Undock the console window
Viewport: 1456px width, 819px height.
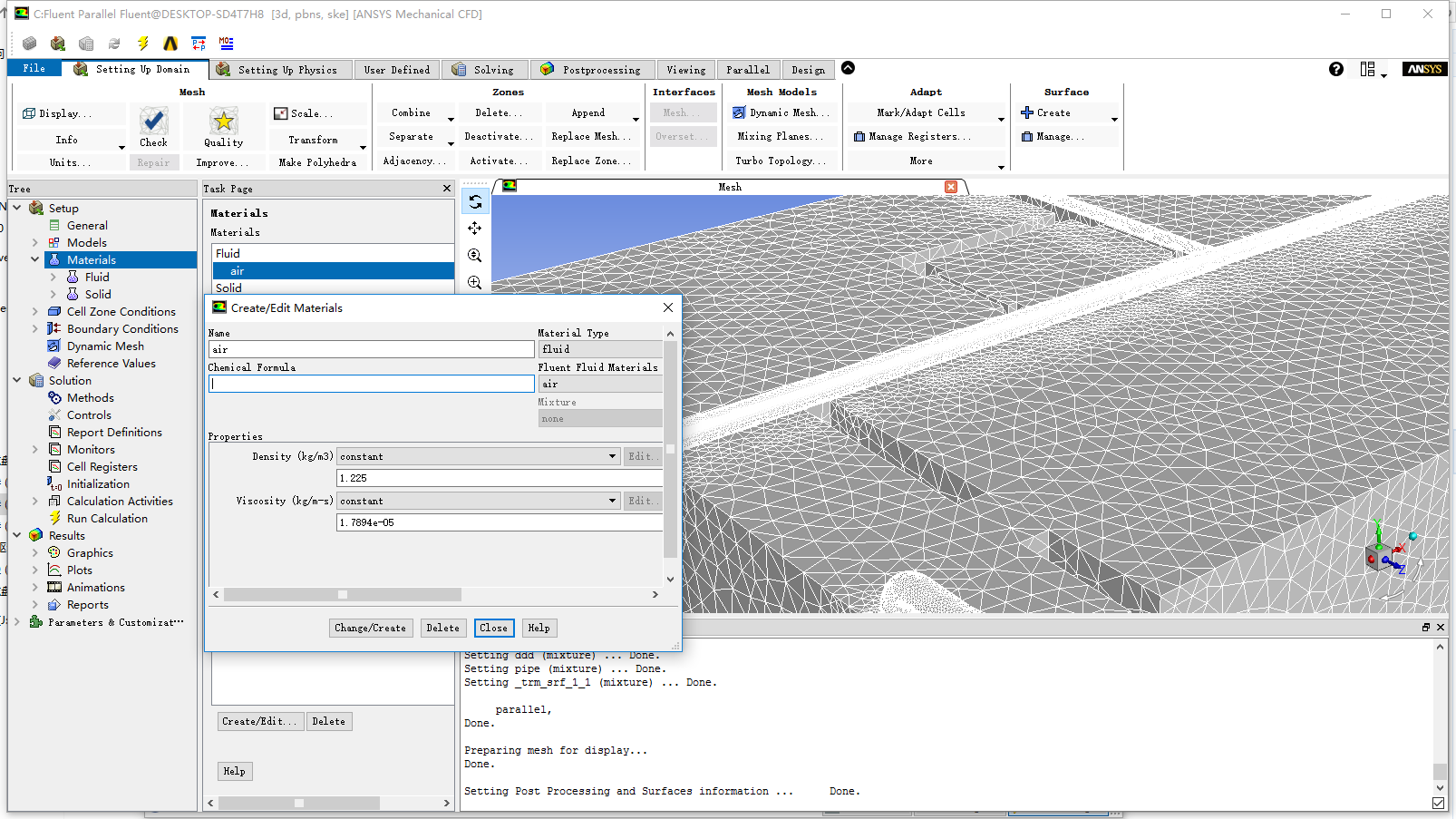coord(1425,628)
